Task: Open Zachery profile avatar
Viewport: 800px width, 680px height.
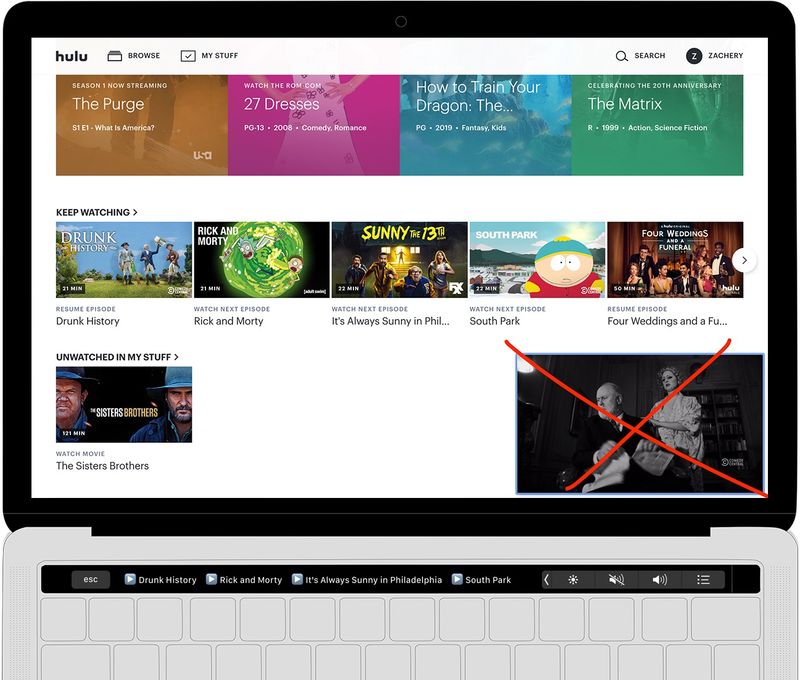Action: [694, 56]
